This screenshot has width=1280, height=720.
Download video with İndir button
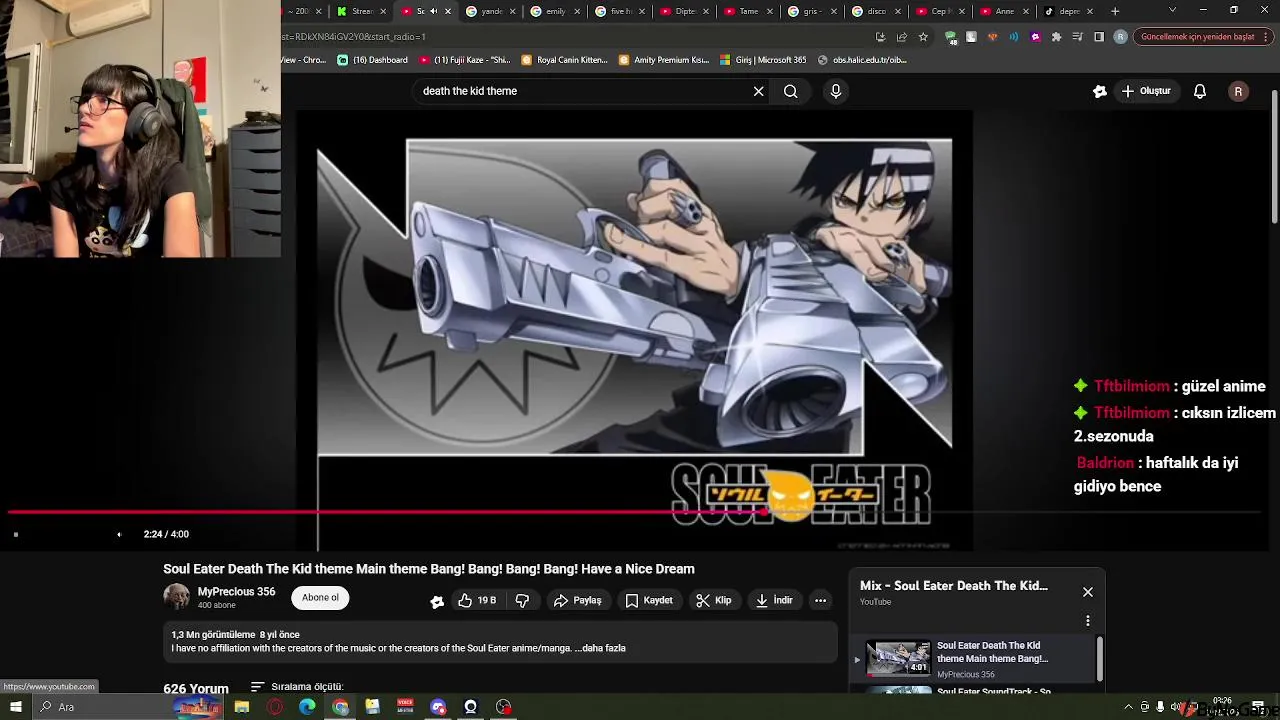(774, 600)
